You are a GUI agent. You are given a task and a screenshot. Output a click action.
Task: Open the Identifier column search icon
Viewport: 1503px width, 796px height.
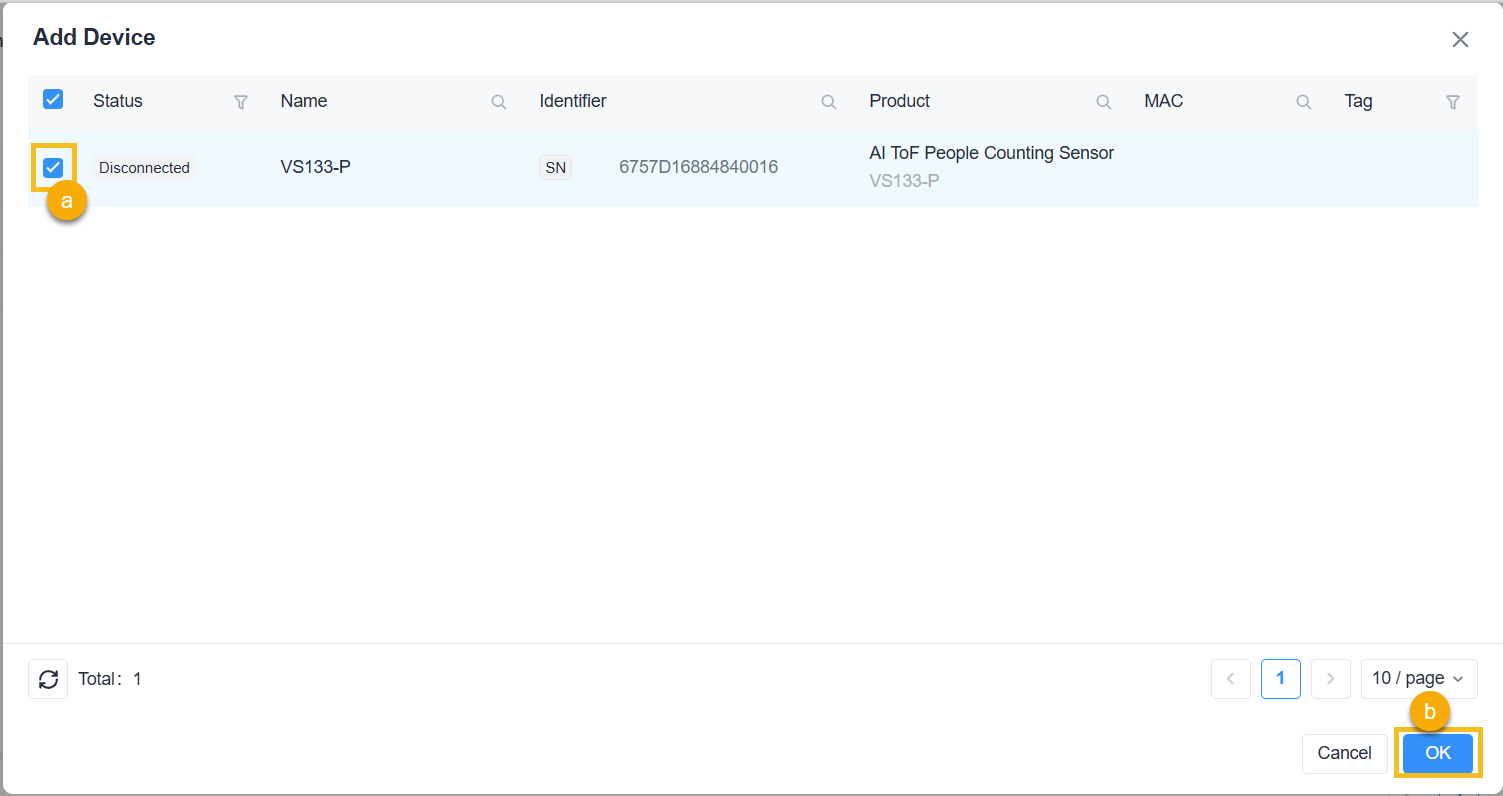coord(828,102)
